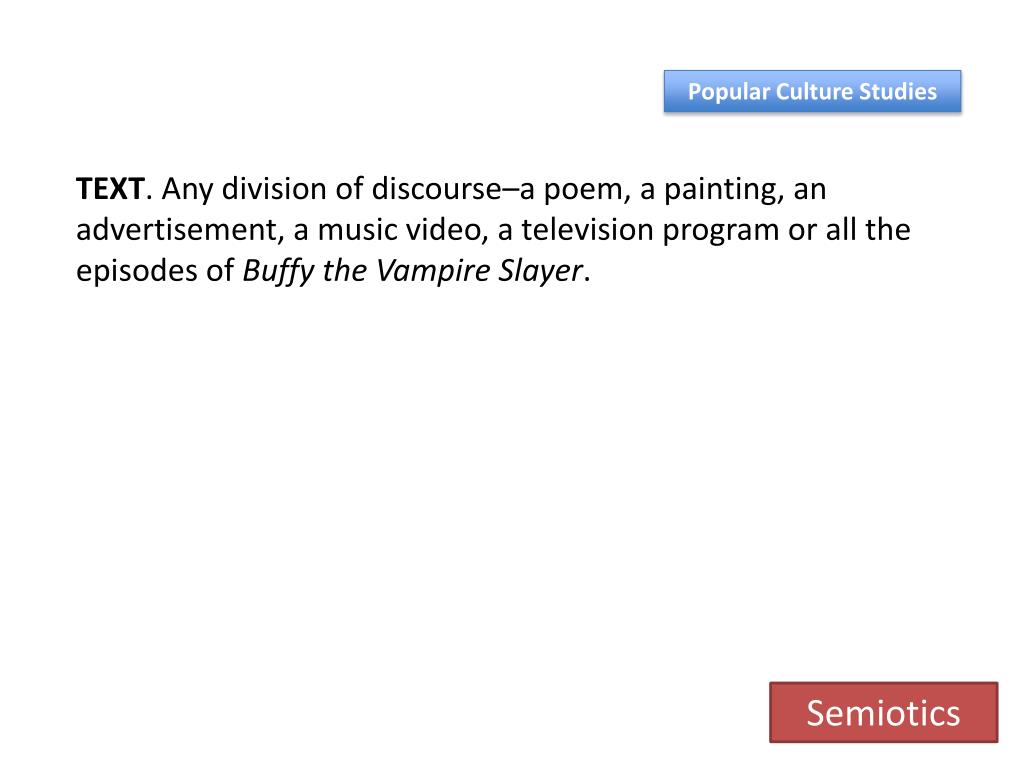Open the red Semiotics button
The width and height of the screenshot is (1024, 768).
coord(884,712)
